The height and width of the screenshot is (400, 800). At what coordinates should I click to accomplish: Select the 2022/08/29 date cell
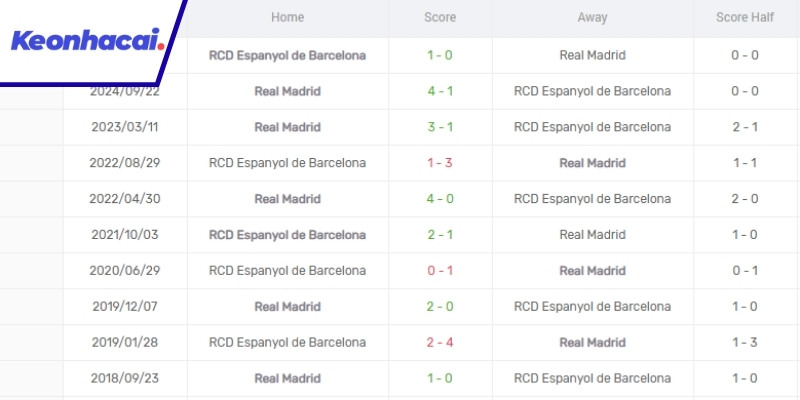(x=125, y=163)
